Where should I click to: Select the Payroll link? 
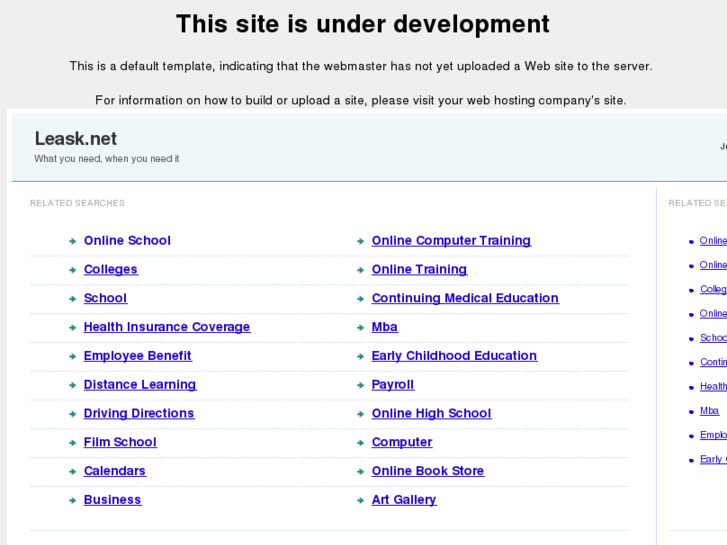[393, 385]
